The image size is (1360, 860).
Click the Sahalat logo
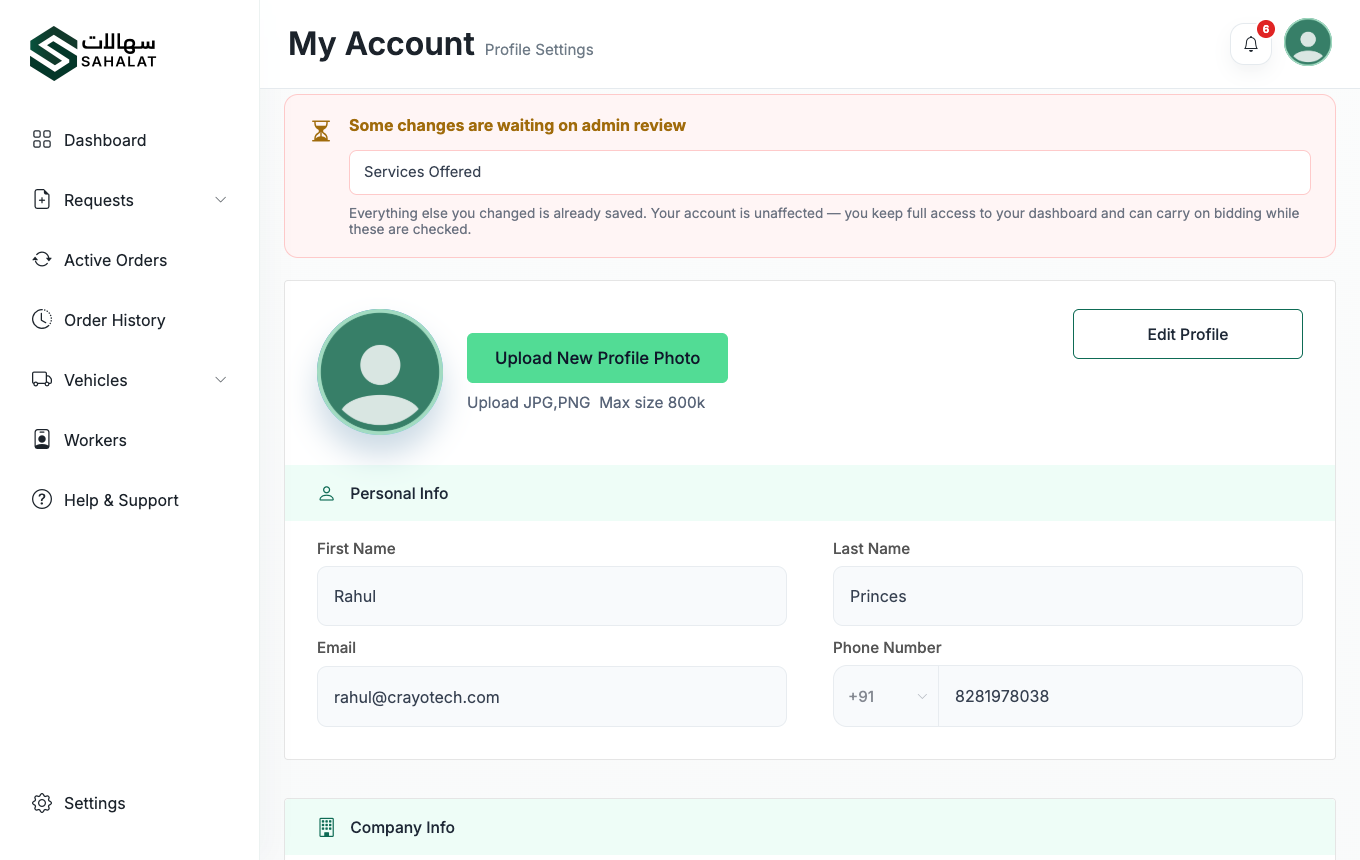(x=93, y=53)
